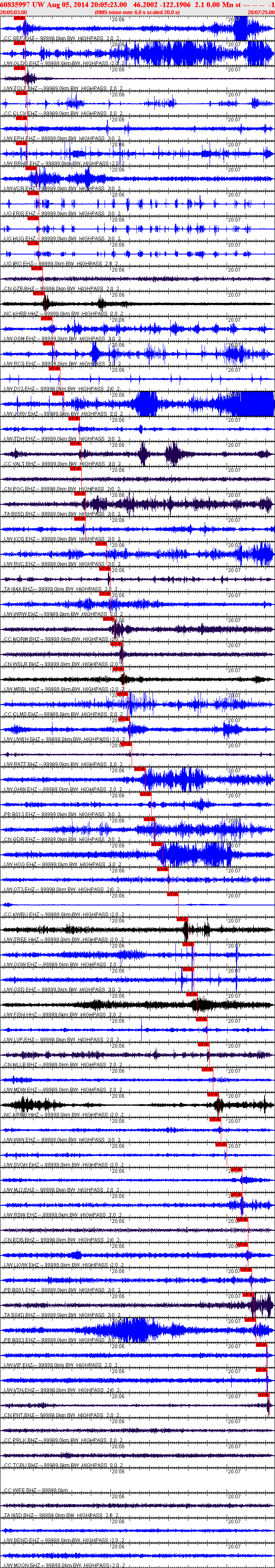Click the red pick marker on the CN WSLR trace
The height and width of the screenshot is (1568, 275).
tap(117, 644)
